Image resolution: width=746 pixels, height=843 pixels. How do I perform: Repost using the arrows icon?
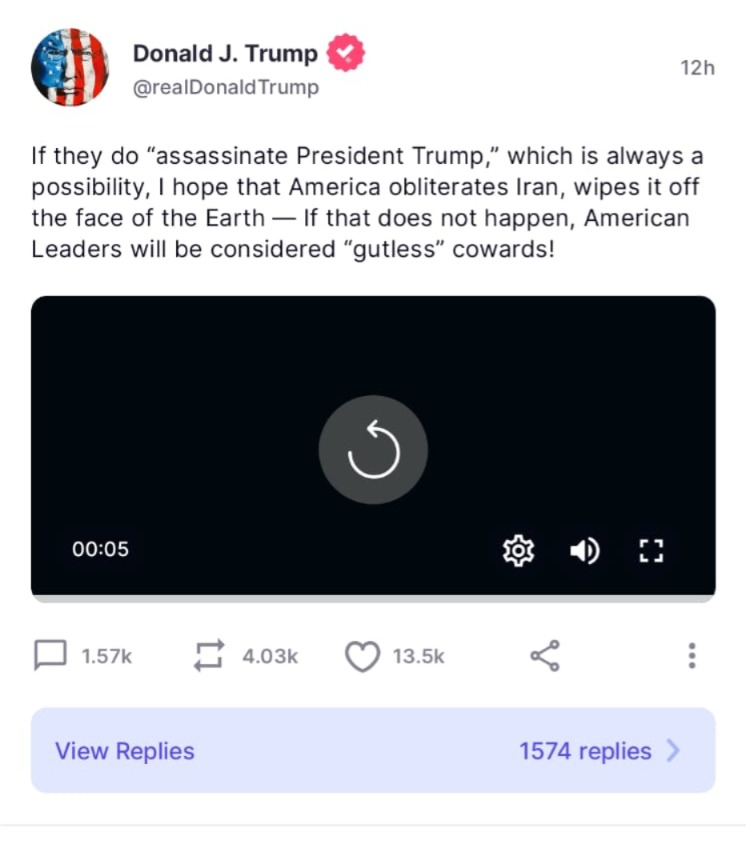(210, 656)
